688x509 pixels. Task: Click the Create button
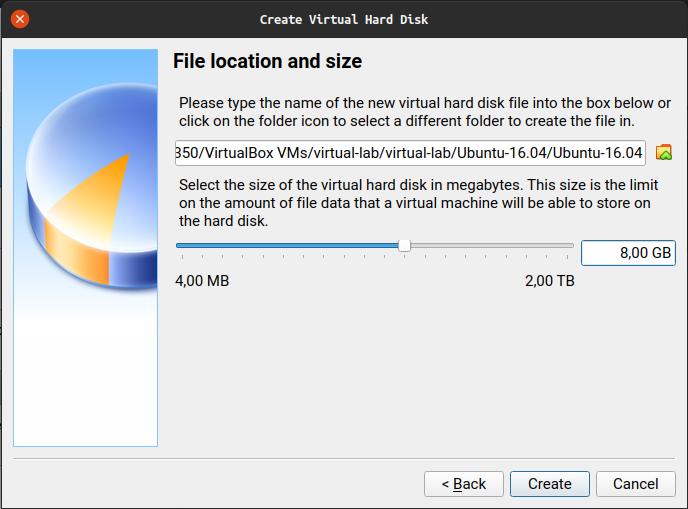[549, 484]
